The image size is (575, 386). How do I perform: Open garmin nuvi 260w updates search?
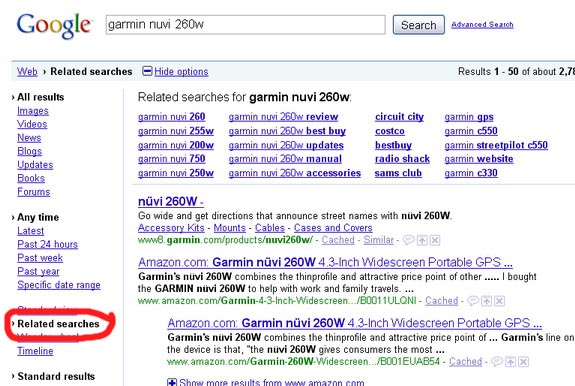click(286, 145)
